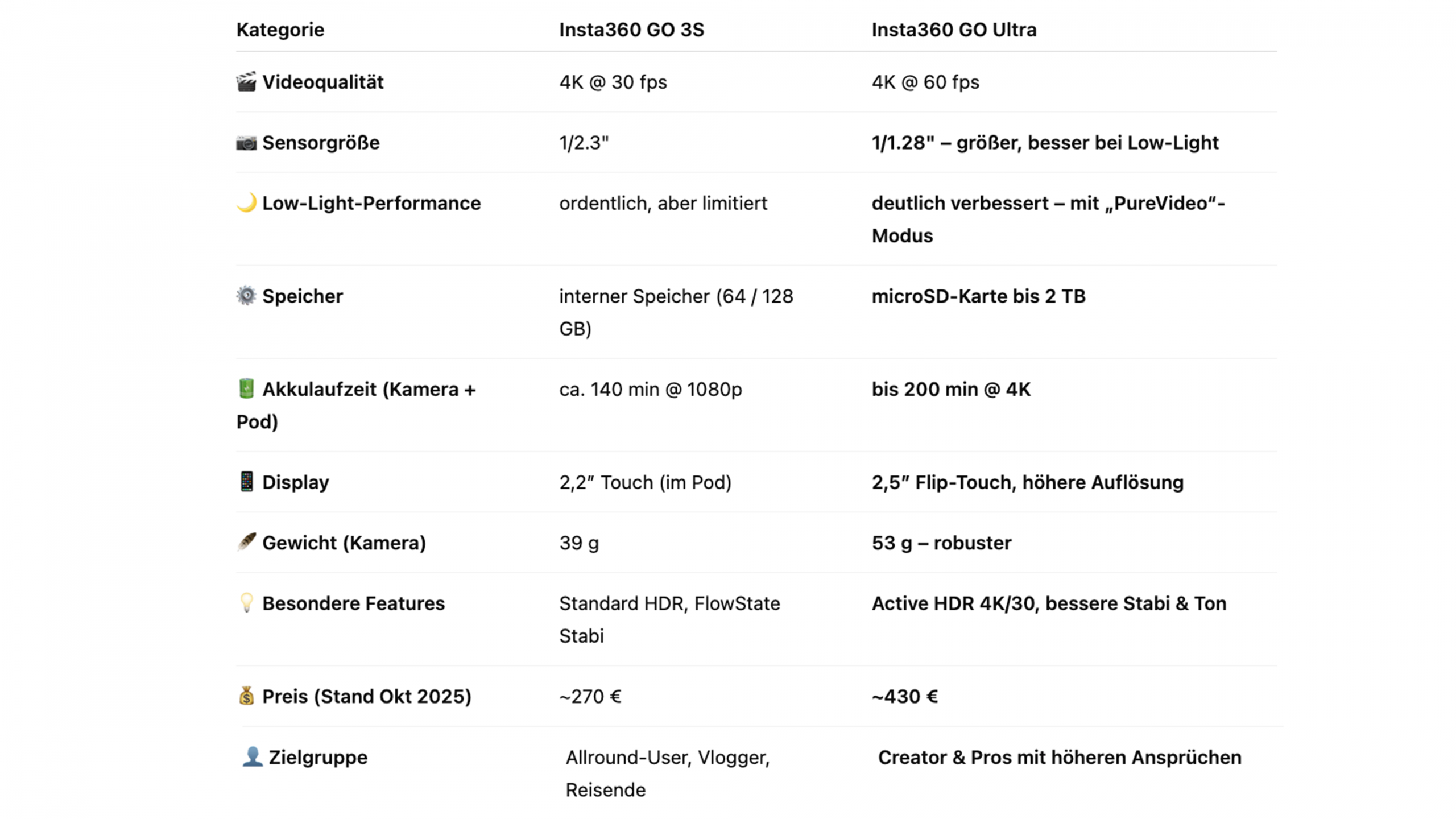Screen dimensions: 1456x819
Task: Click the feather icon beside Gewicht
Action: click(246, 542)
